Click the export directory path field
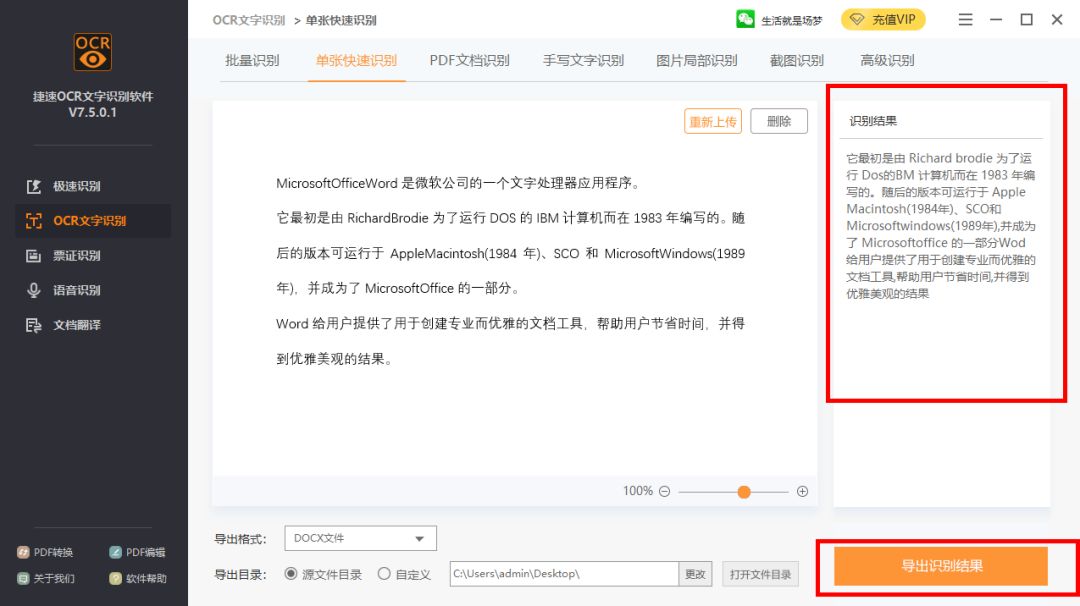The height and width of the screenshot is (606, 1080). point(564,574)
